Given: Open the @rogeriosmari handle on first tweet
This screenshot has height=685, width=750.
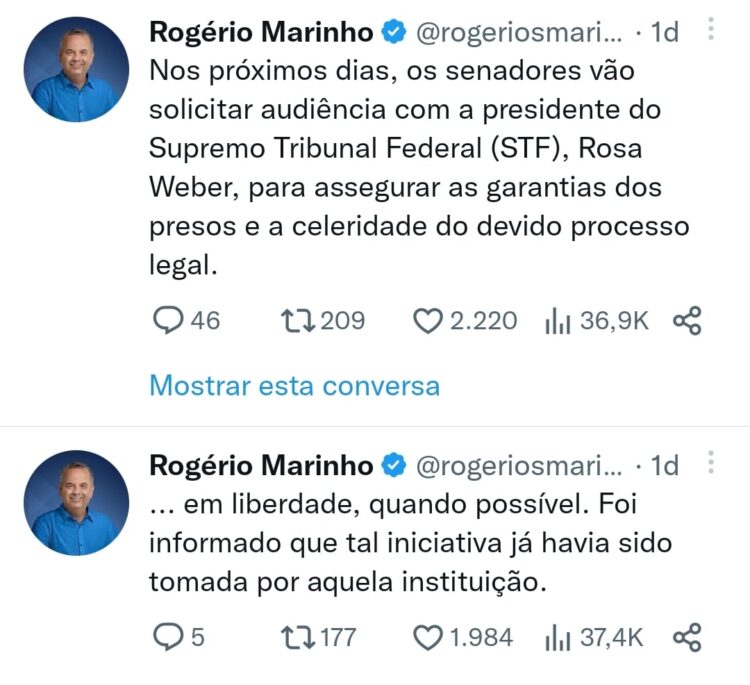Looking at the screenshot, I should (x=517, y=32).
